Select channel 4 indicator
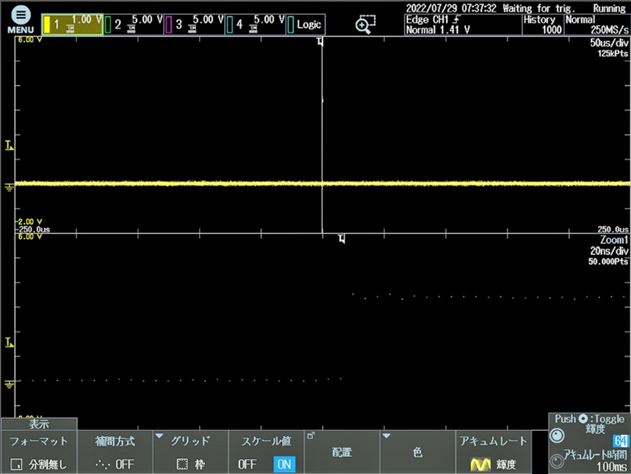 pyautogui.click(x=253, y=22)
